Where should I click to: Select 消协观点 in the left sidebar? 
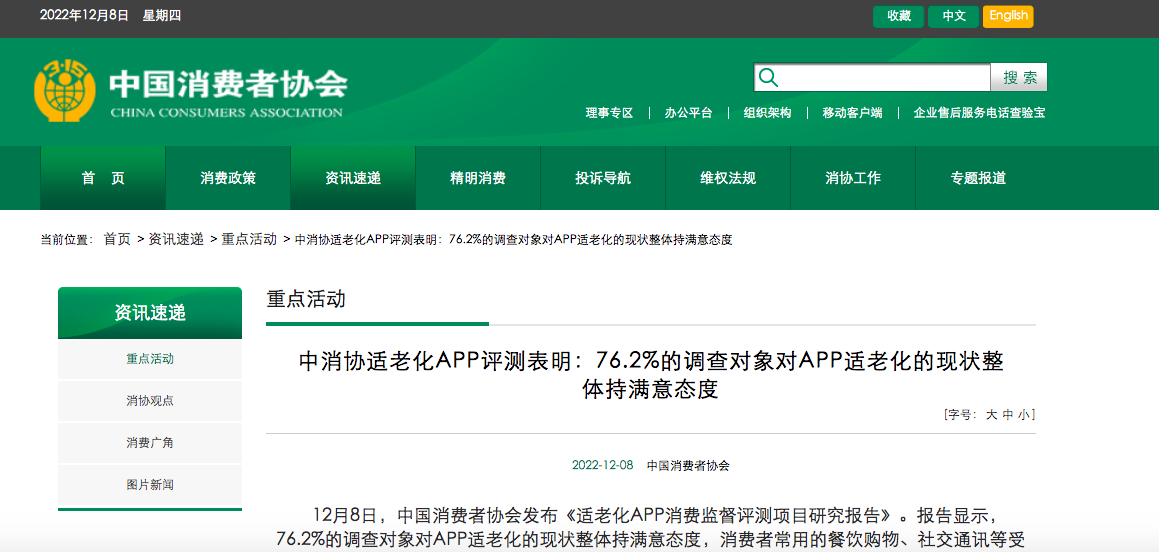point(150,401)
